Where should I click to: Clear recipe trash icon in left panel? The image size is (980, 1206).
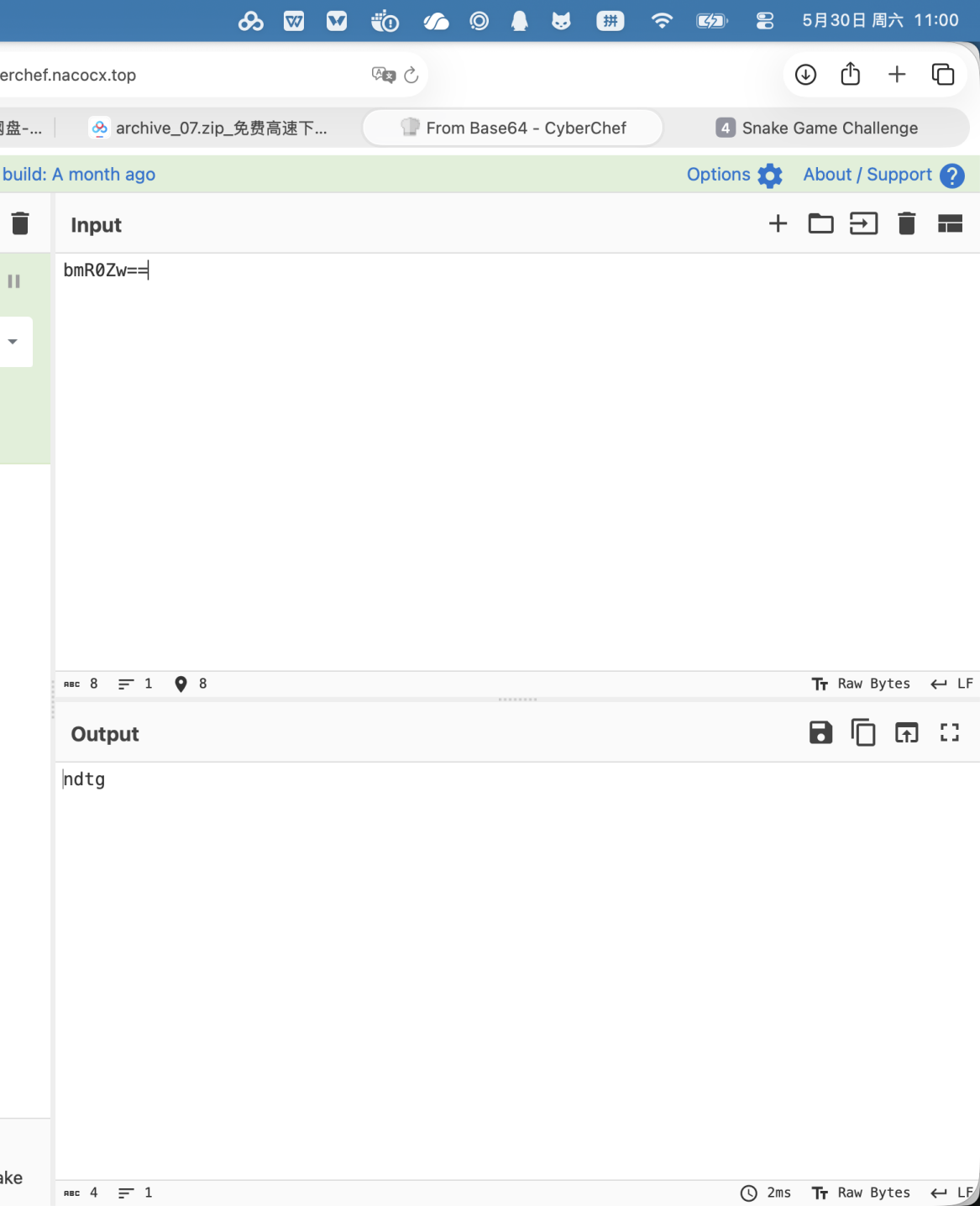pyautogui.click(x=20, y=223)
